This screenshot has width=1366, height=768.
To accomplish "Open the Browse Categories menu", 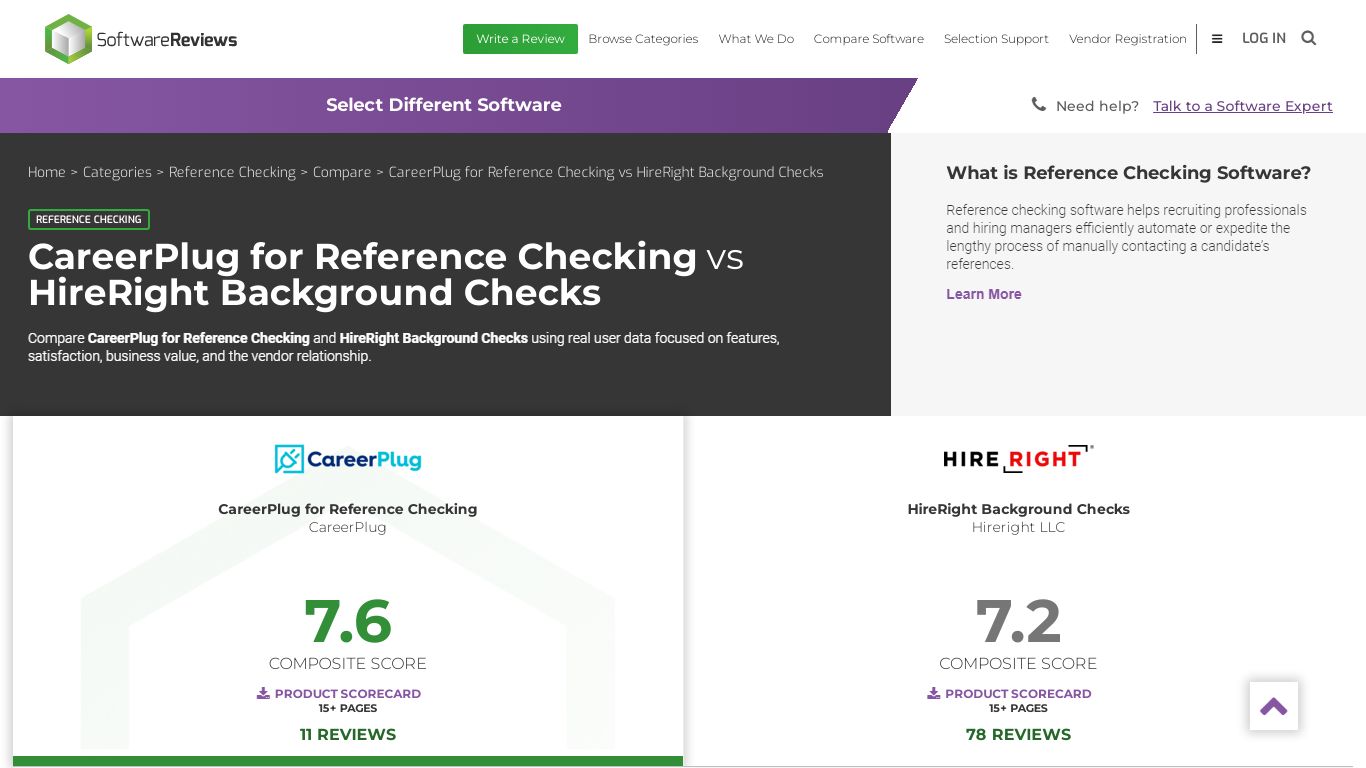I will coord(643,39).
